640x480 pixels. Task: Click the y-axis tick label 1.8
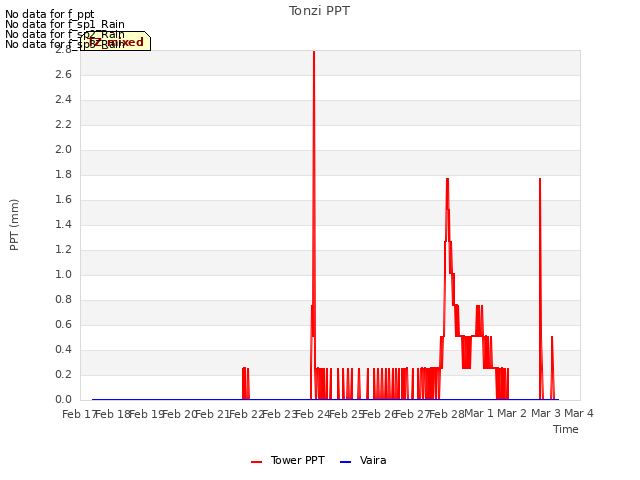[x=63, y=174]
